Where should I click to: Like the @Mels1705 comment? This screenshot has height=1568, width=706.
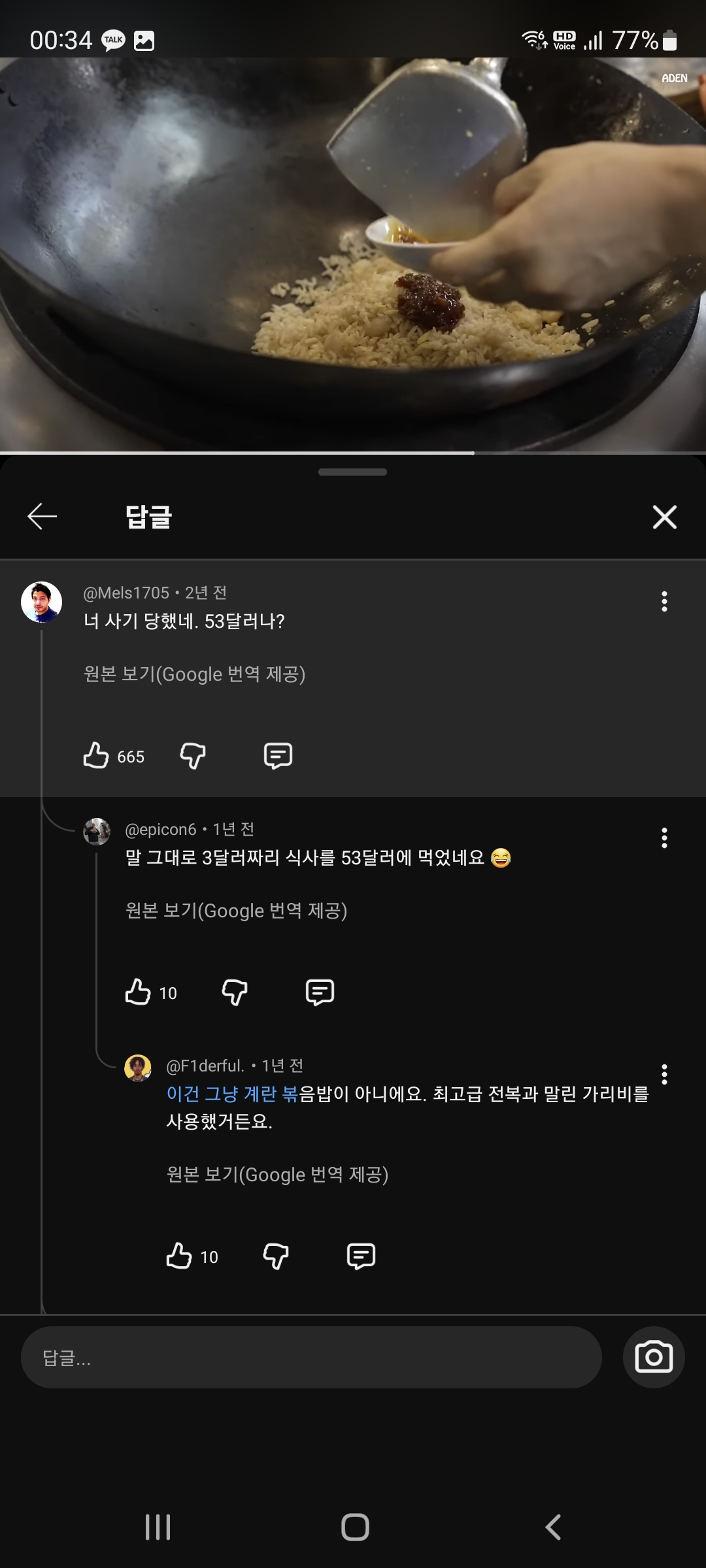(x=96, y=755)
